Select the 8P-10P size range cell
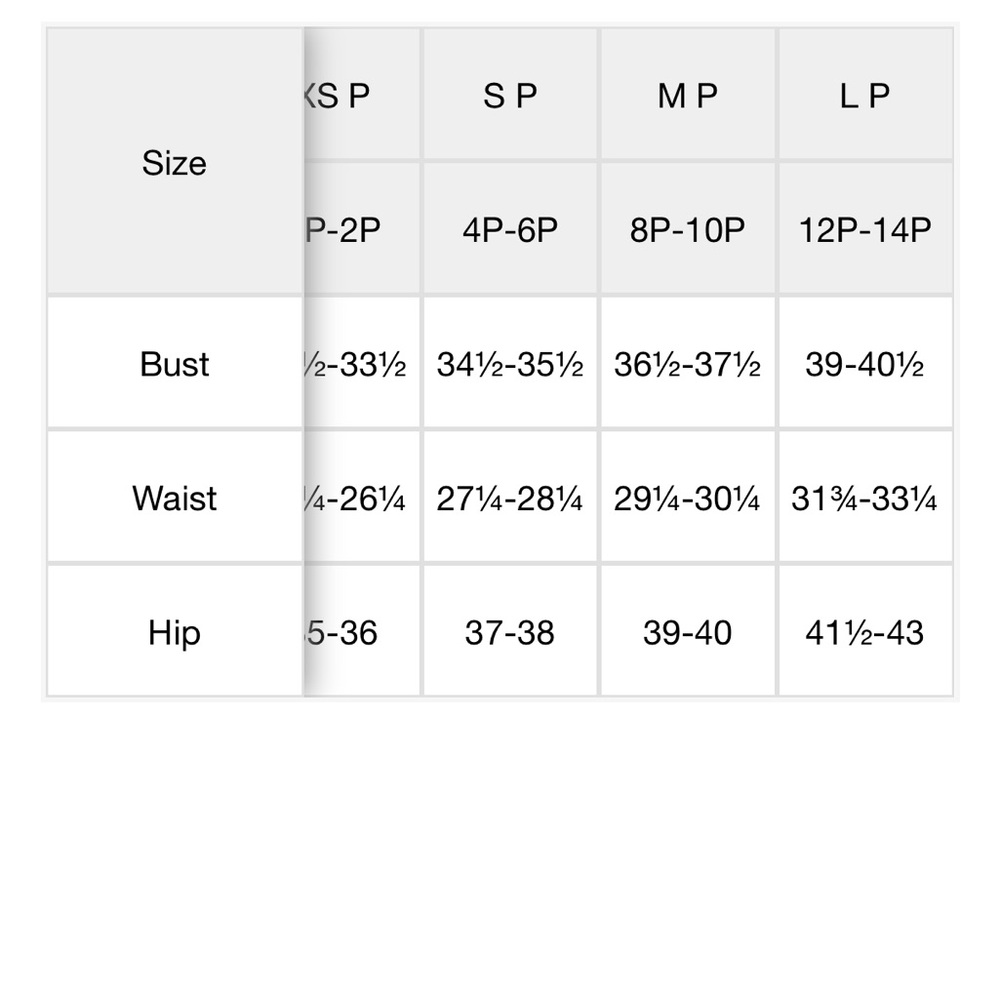The width and height of the screenshot is (1000, 1000). point(688,229)
